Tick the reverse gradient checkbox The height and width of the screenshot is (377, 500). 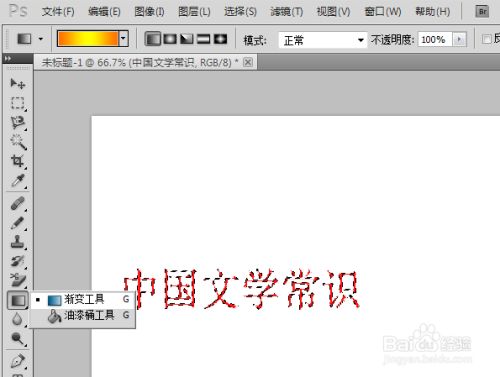pyautogui.click(x=486, y=39)
